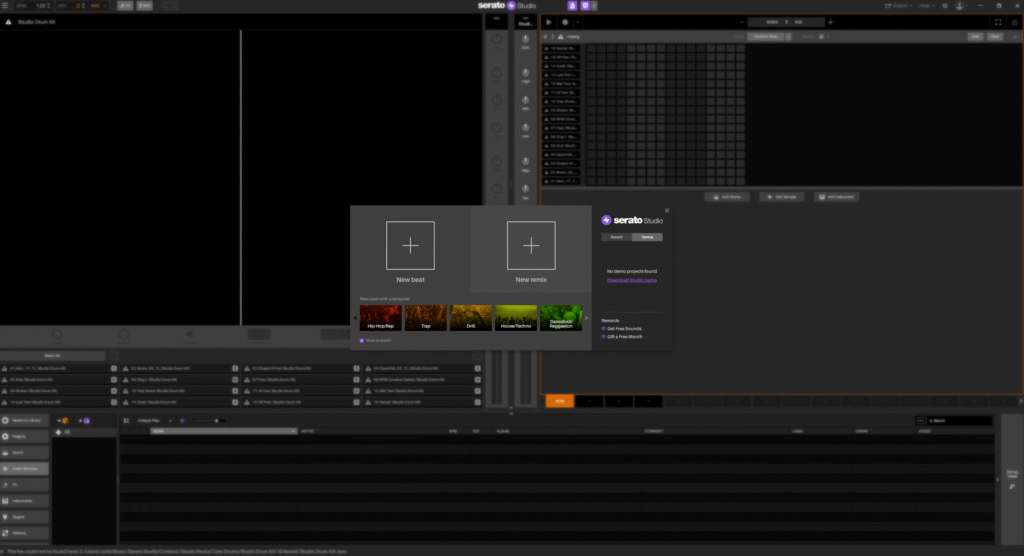Sort by the SONG column header

(223, 431)
